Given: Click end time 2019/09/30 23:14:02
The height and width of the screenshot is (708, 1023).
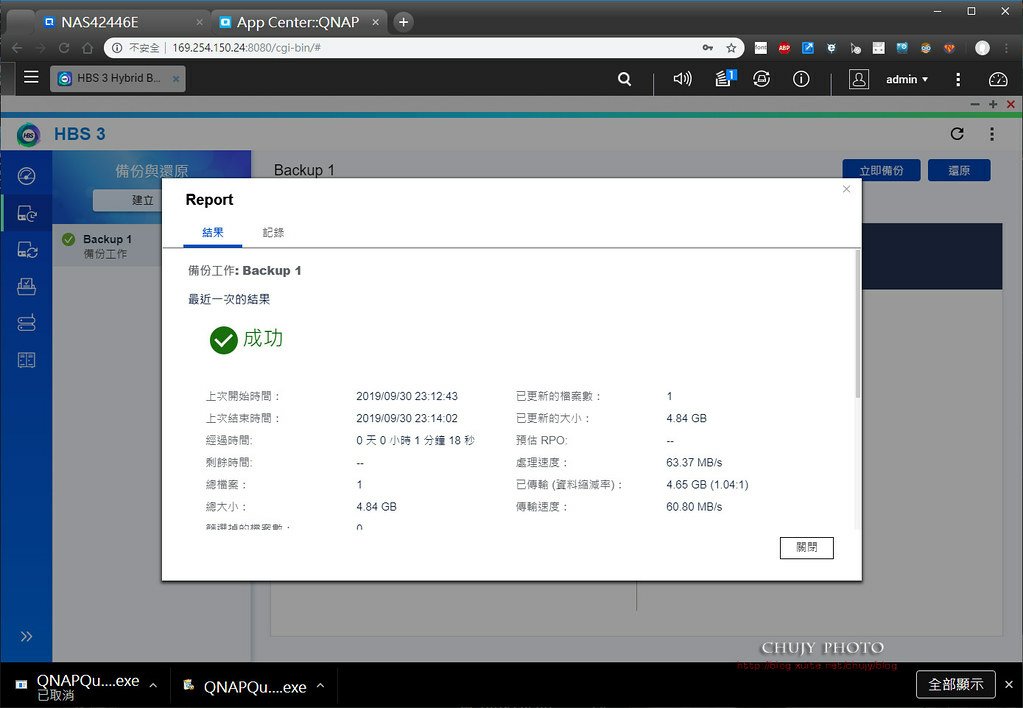Looking at the screenshot, I should point(407,418).
